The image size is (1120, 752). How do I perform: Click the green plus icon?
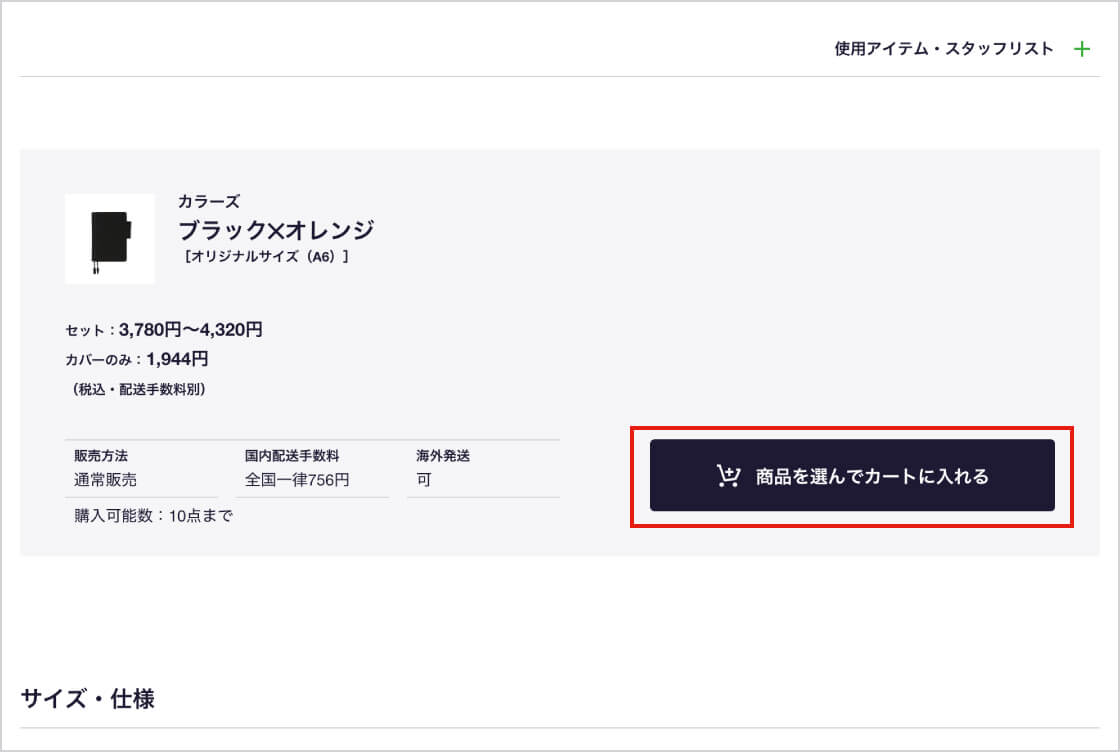[1081, 49]
